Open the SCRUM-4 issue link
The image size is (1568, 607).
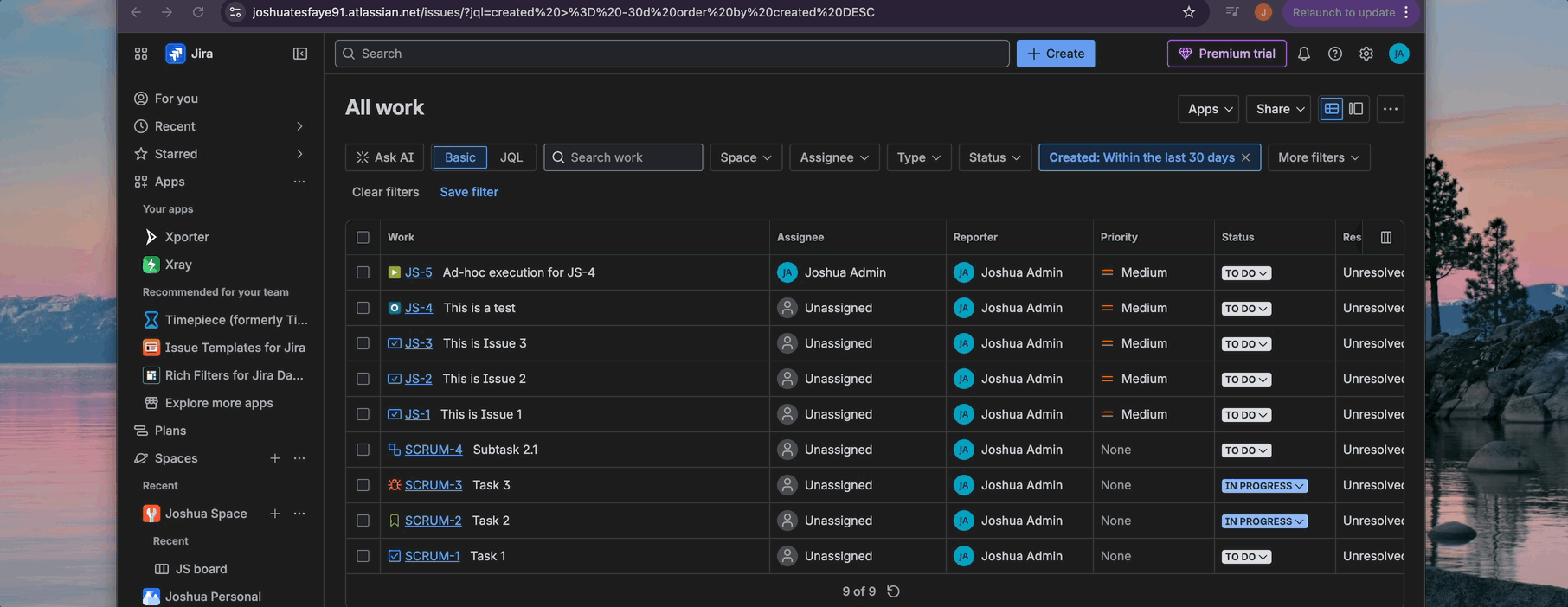pyautogui.click(x=433, y=450)
